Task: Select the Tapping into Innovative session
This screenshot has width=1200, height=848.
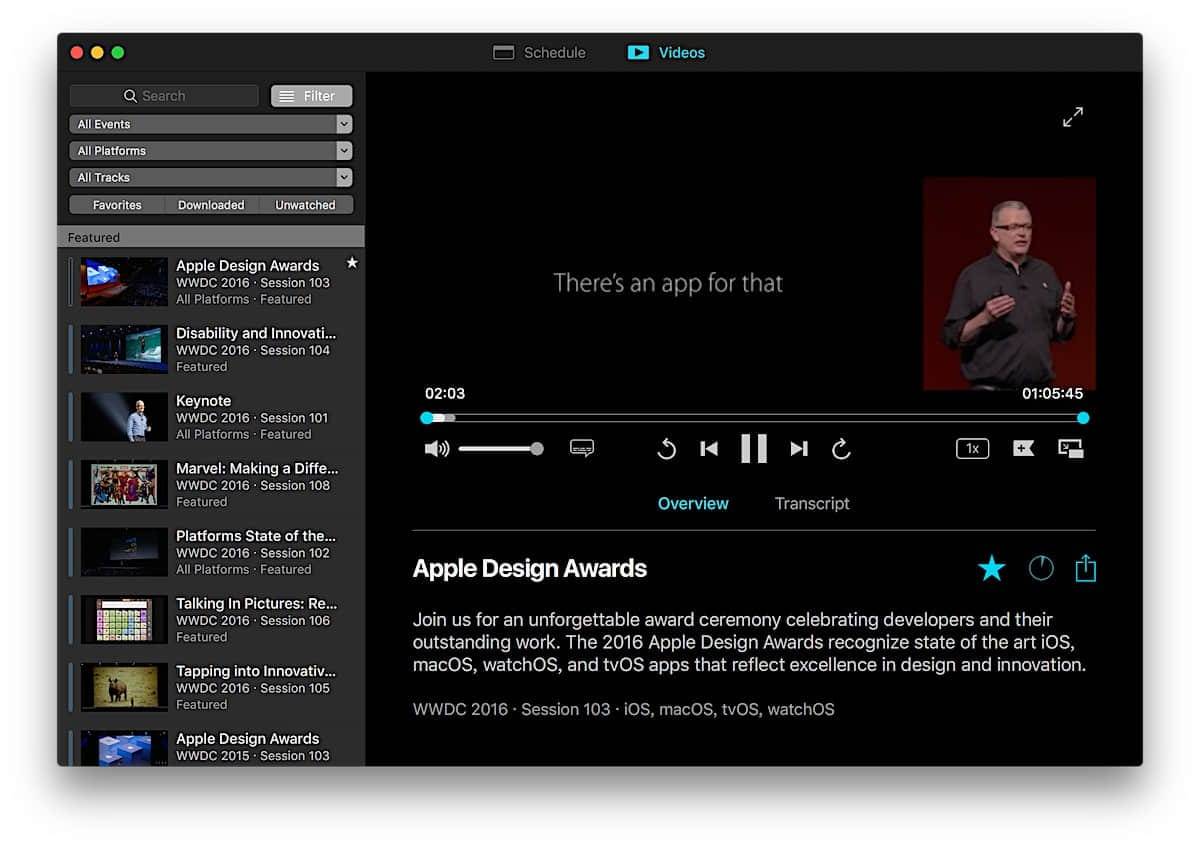Action: pyautogui.click(x=211, y=687)
